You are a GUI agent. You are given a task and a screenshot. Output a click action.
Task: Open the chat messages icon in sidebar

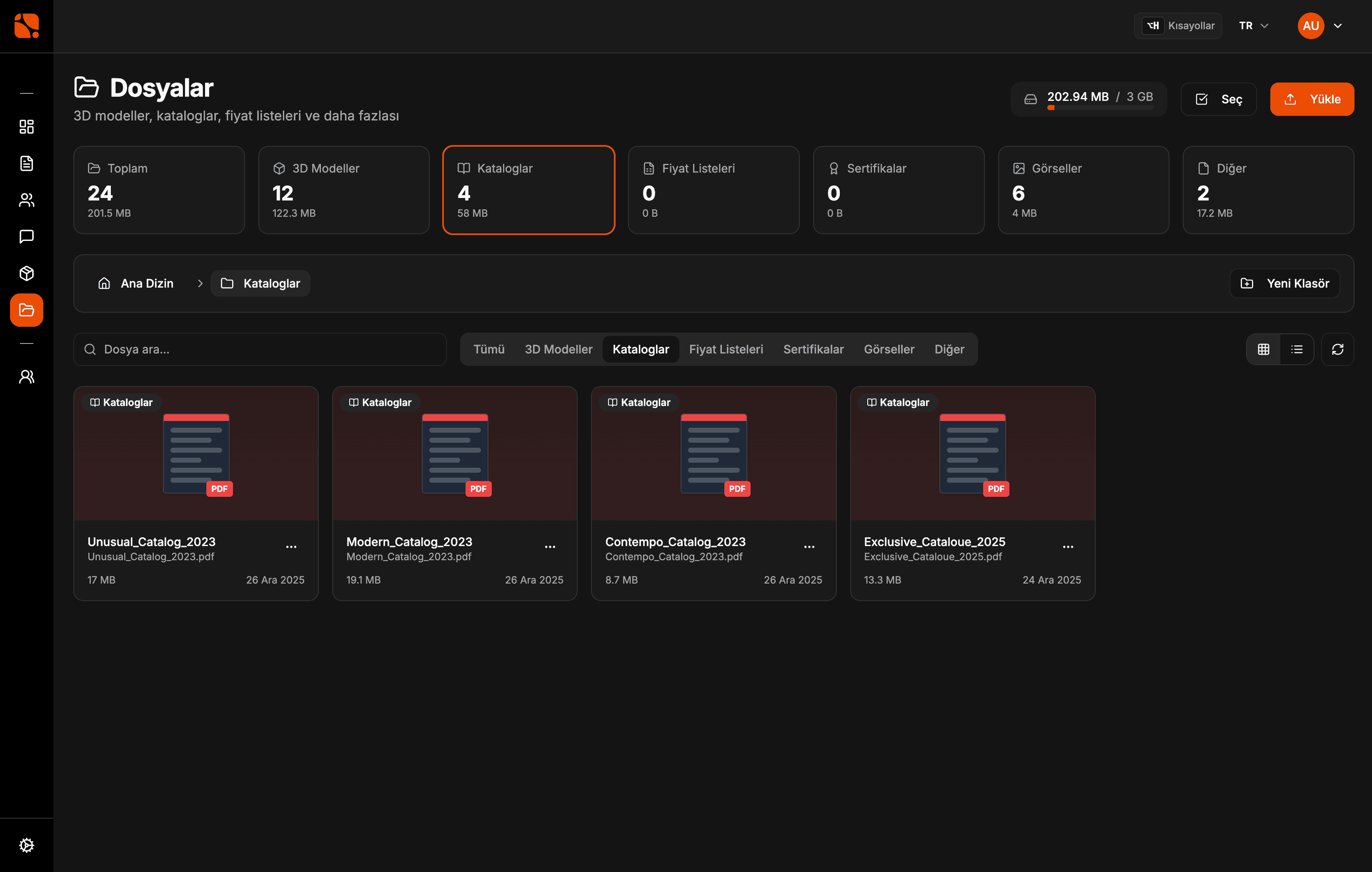coord(26,236)
